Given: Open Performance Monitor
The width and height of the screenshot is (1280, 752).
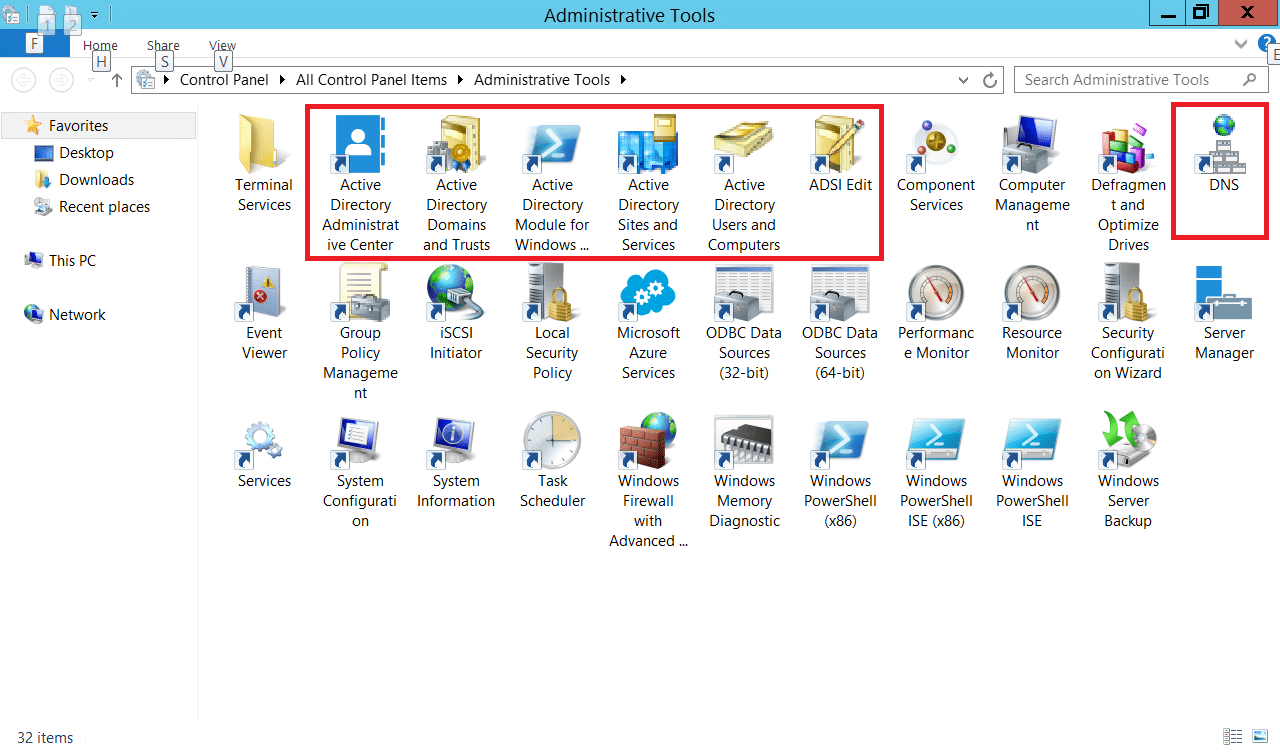Looking at the screenshot, I should [936, 313].
